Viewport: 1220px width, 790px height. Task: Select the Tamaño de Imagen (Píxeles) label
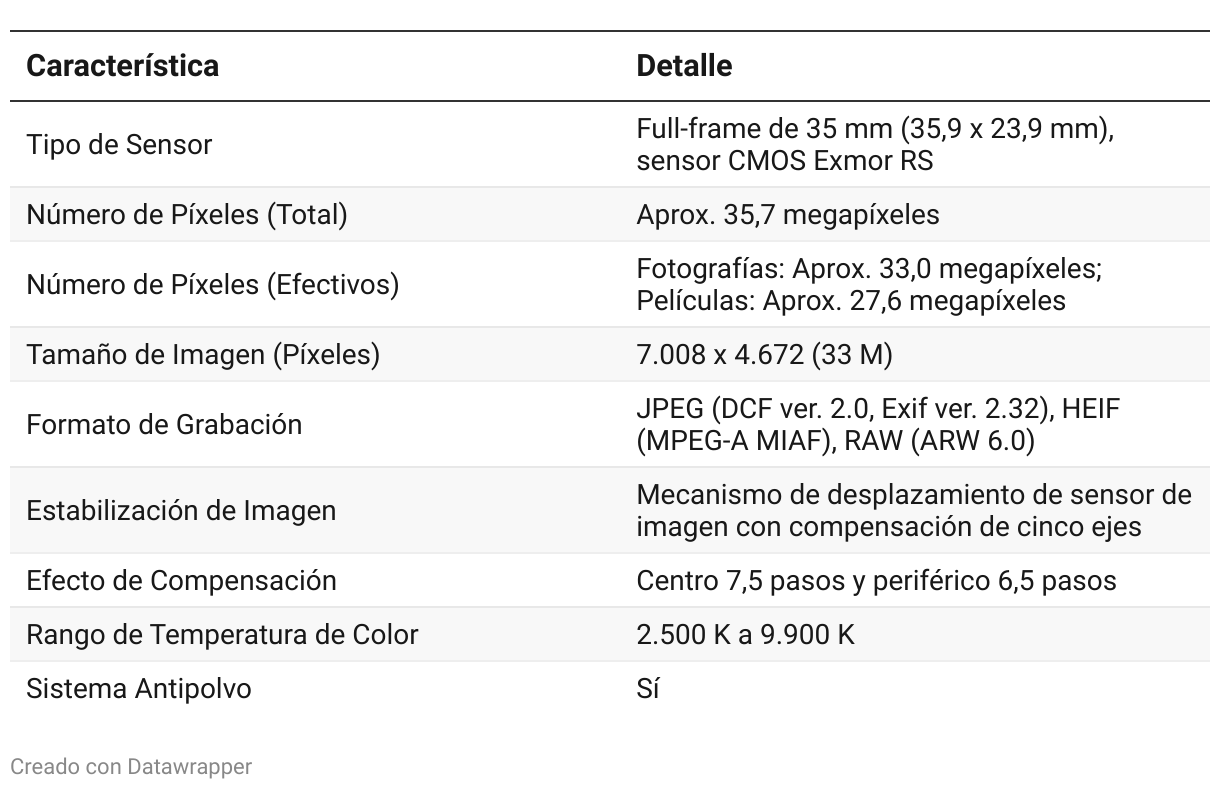[203, 354]
